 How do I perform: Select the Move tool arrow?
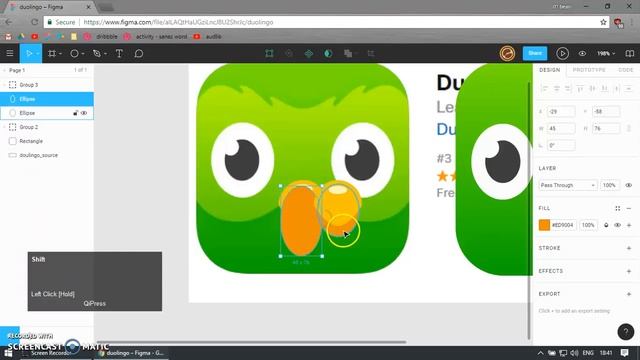point(29,53)
